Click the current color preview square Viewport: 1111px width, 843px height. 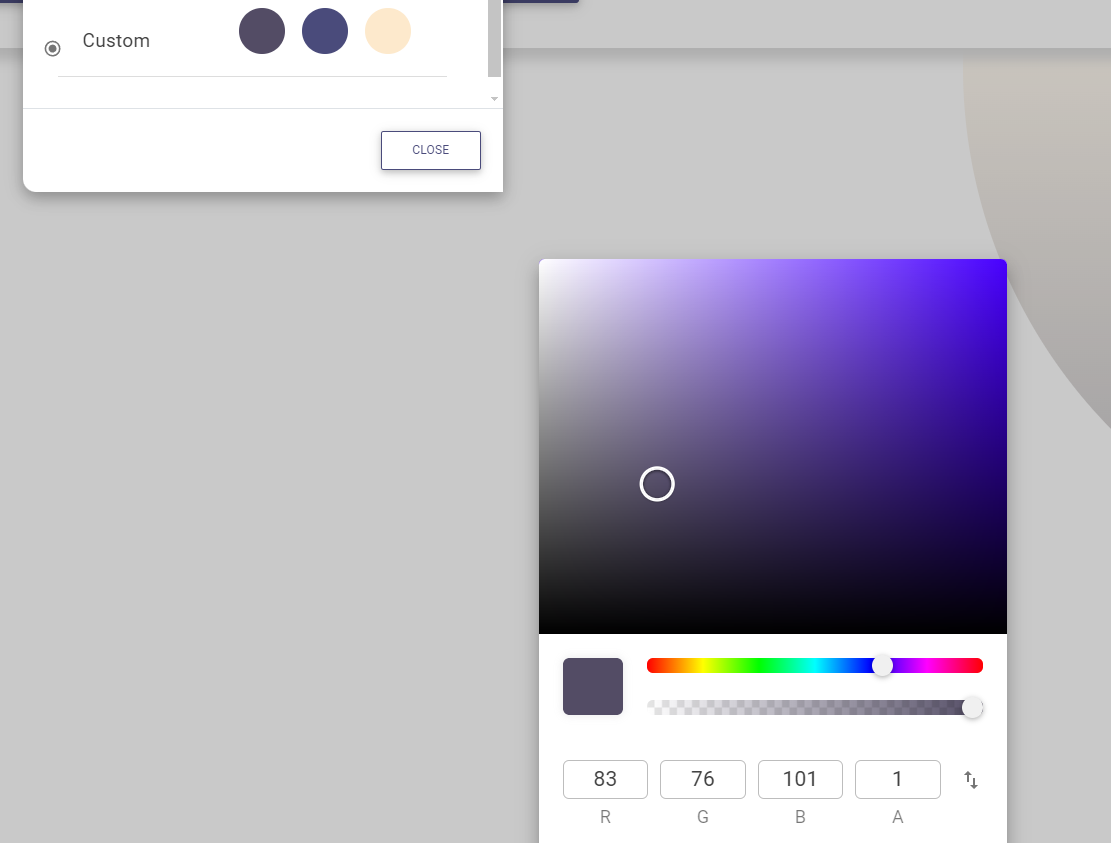tap(592, 686)
